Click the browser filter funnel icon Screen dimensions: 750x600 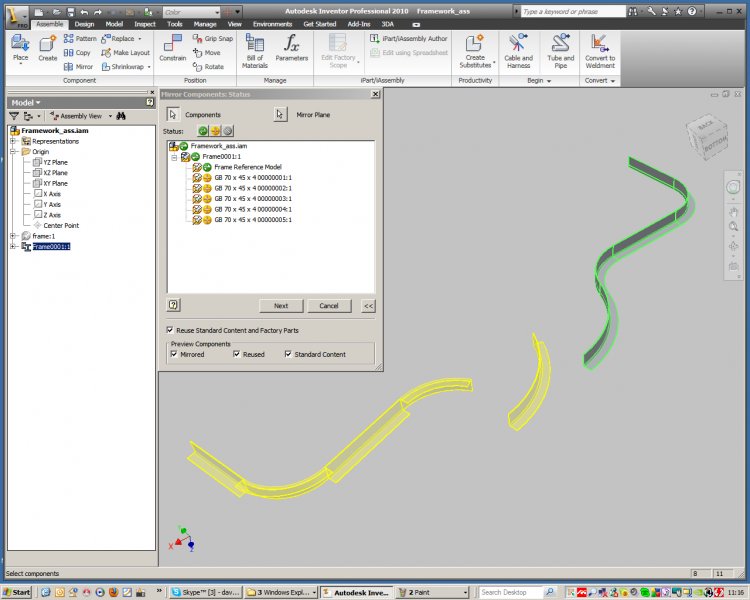[x=14, y=116]
